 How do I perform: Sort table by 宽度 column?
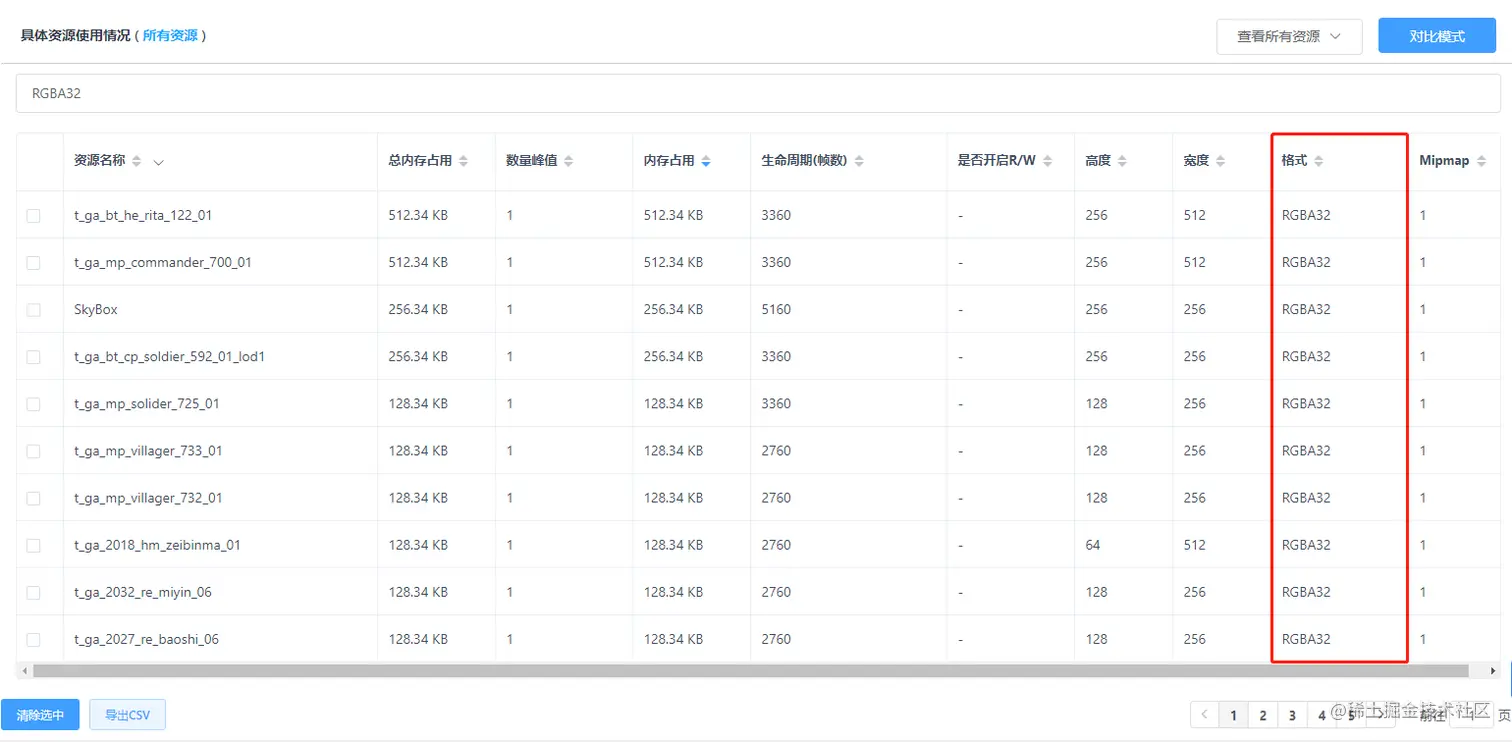coord(1219,160)
